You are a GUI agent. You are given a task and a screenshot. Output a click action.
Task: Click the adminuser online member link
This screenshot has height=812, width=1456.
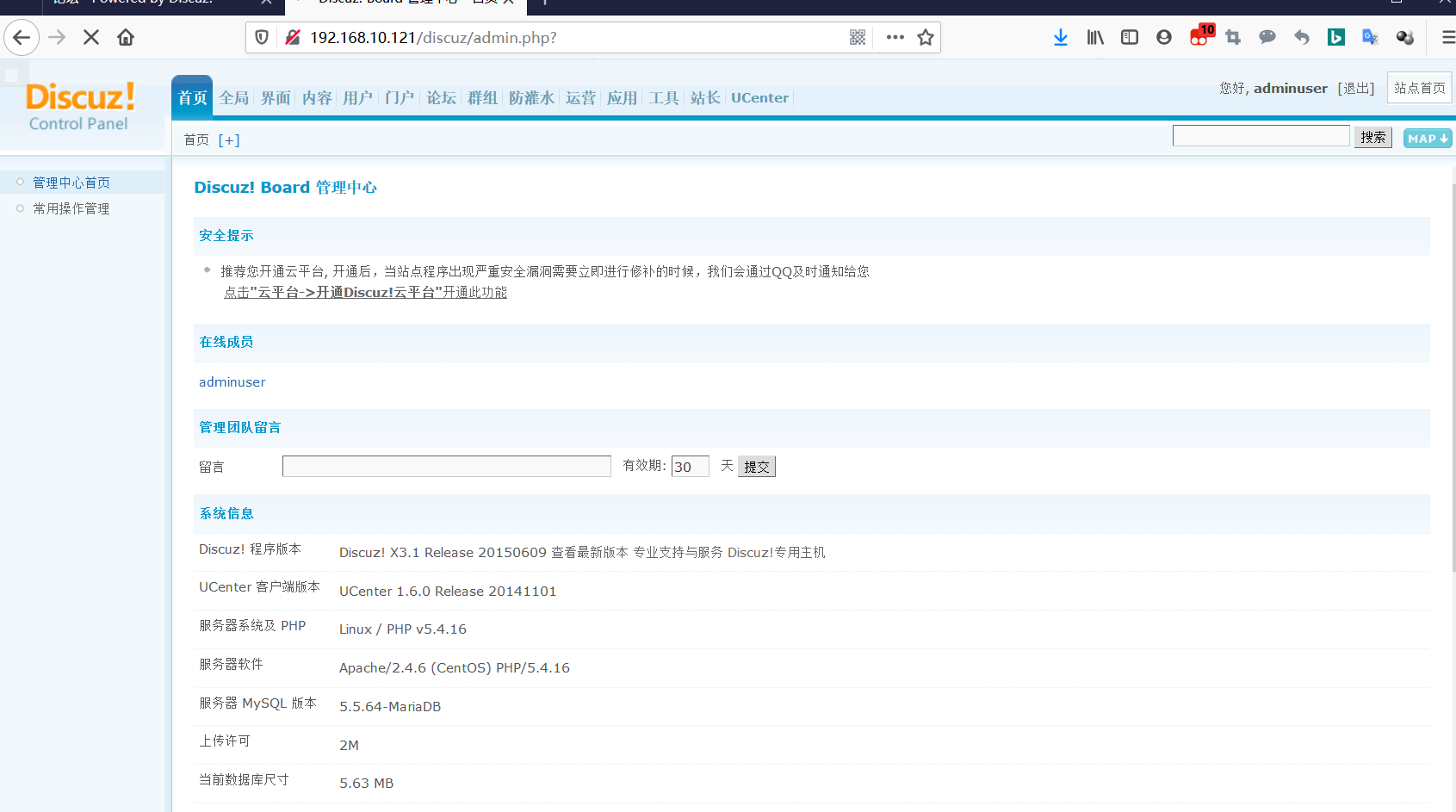point(232,382)
